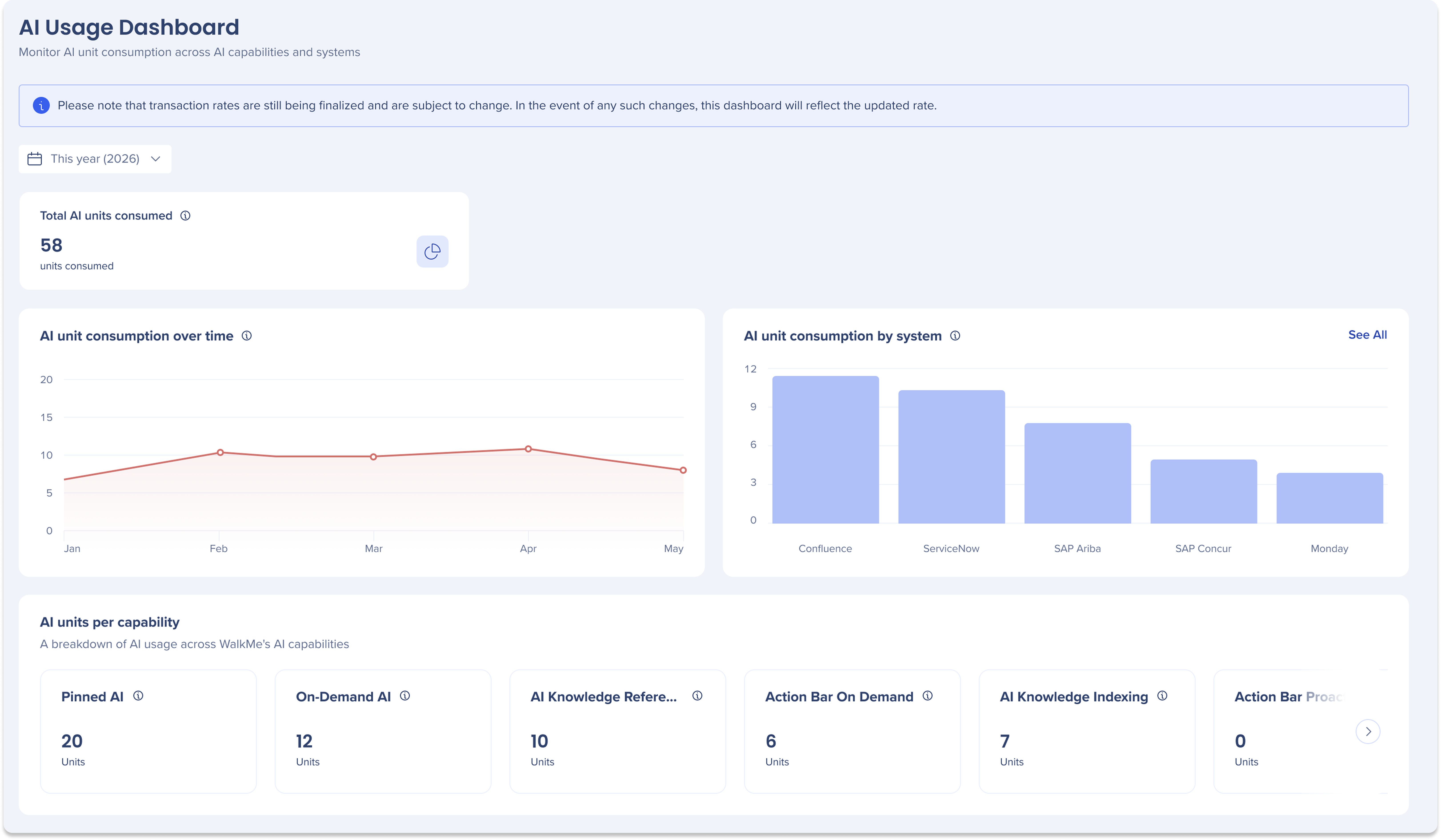This screenshot has width=1441, height=840.
Task: Click info icon next to AI unit consumption over time
Action: [x=246, y=336]
